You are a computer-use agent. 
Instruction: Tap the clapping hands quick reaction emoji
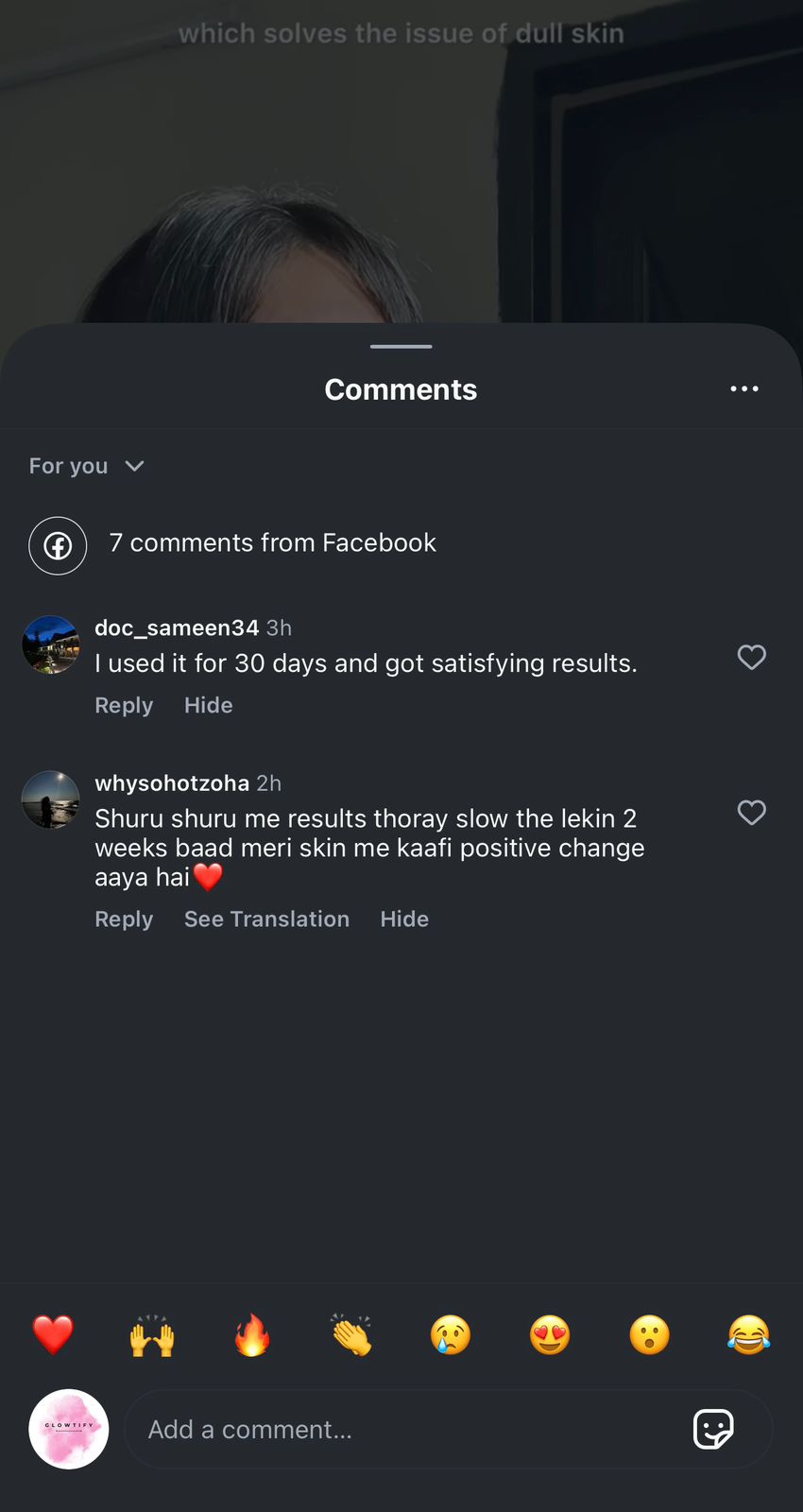click(351, 1335)
